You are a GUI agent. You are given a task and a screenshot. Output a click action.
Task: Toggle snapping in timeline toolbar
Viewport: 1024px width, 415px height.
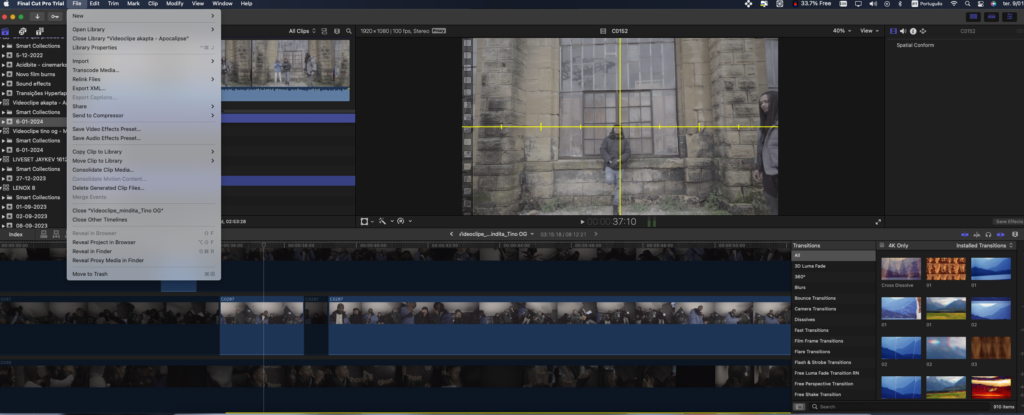(1000, 234)
